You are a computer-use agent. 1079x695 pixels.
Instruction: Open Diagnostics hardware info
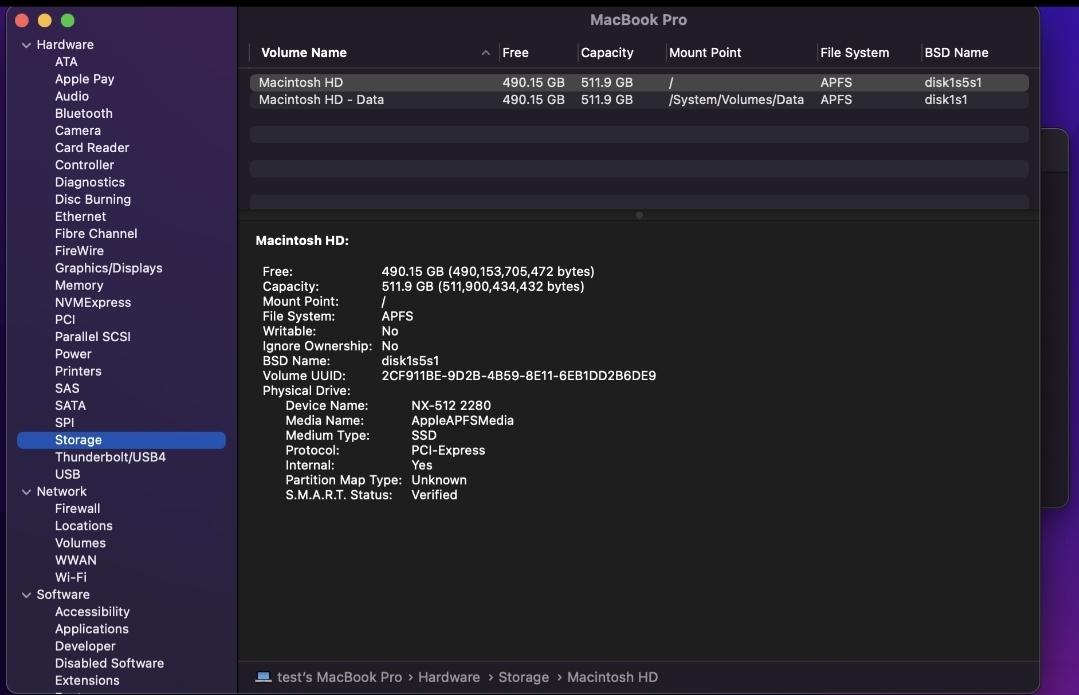(89, 182)
